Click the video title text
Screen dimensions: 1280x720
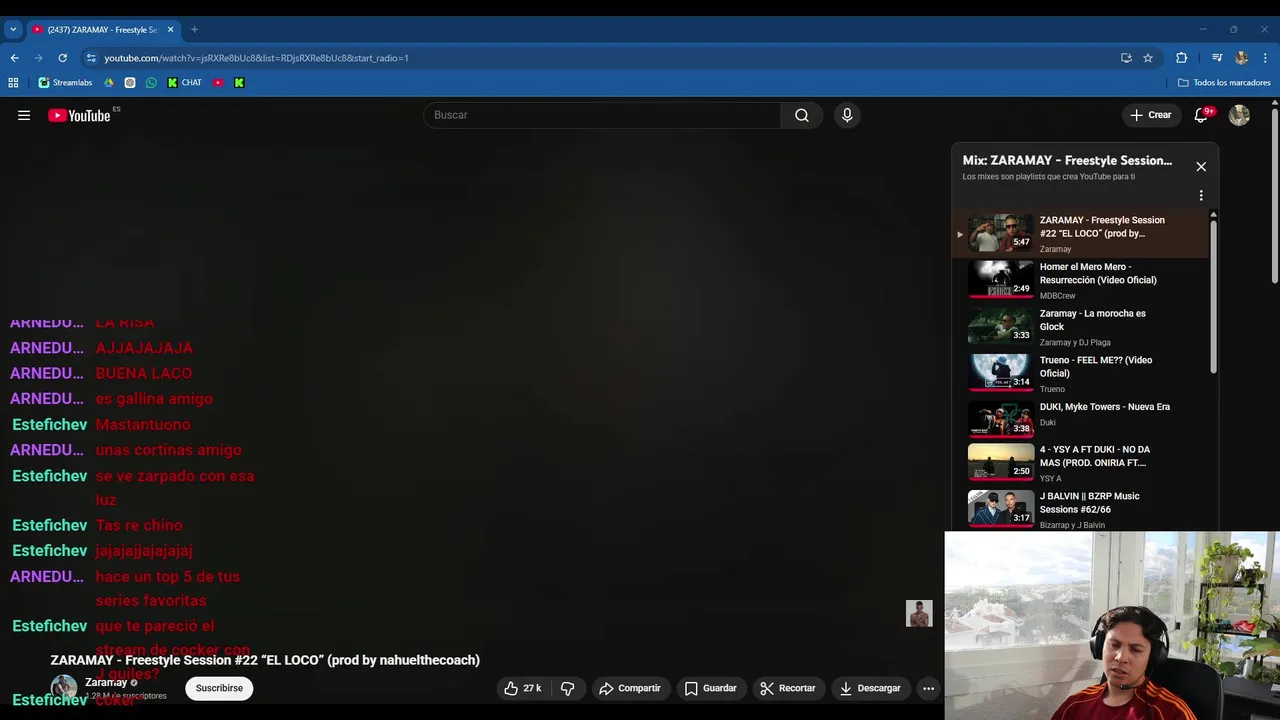(x=265, y=660)
